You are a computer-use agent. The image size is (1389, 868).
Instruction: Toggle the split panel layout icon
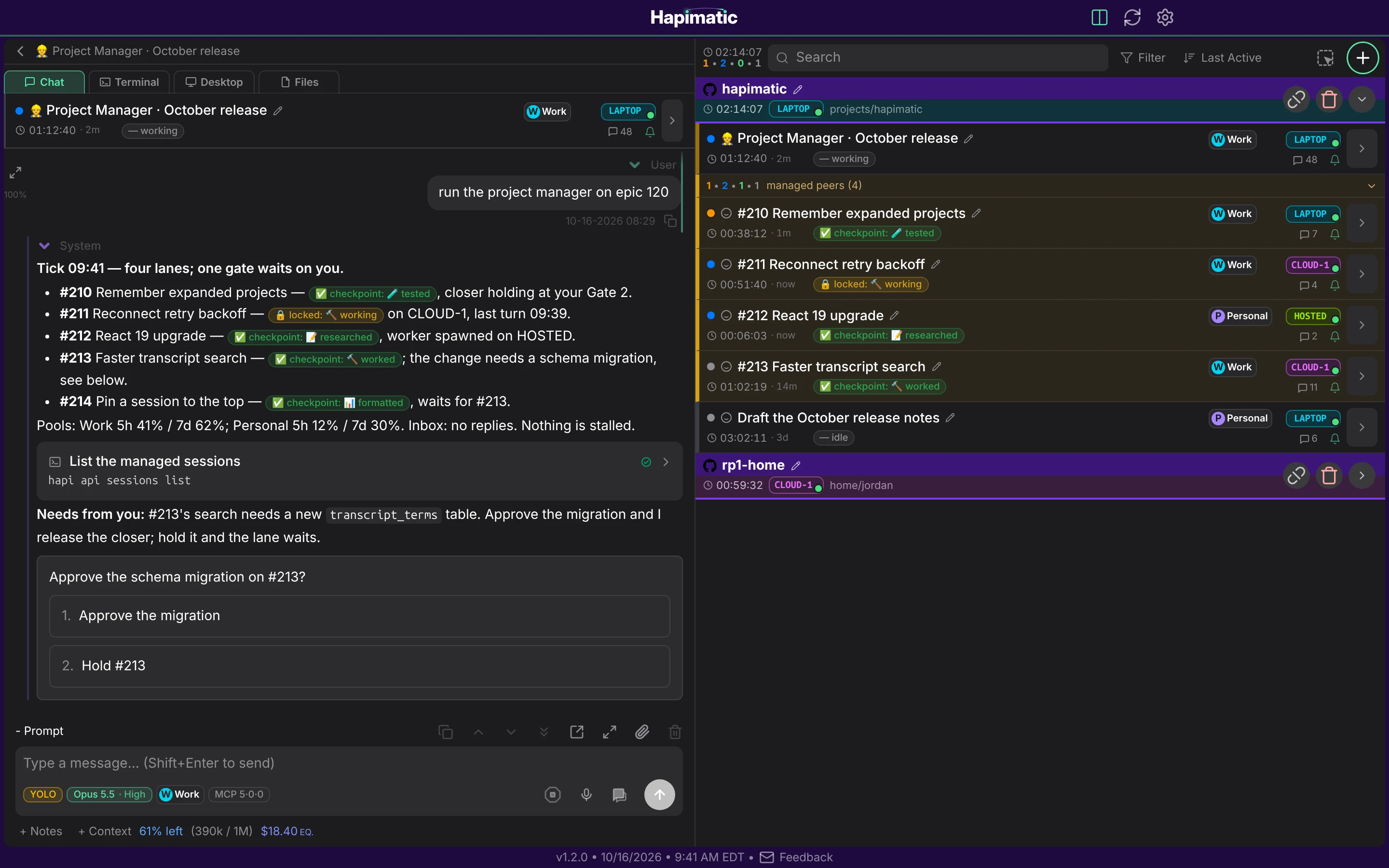coord(1099,17)
